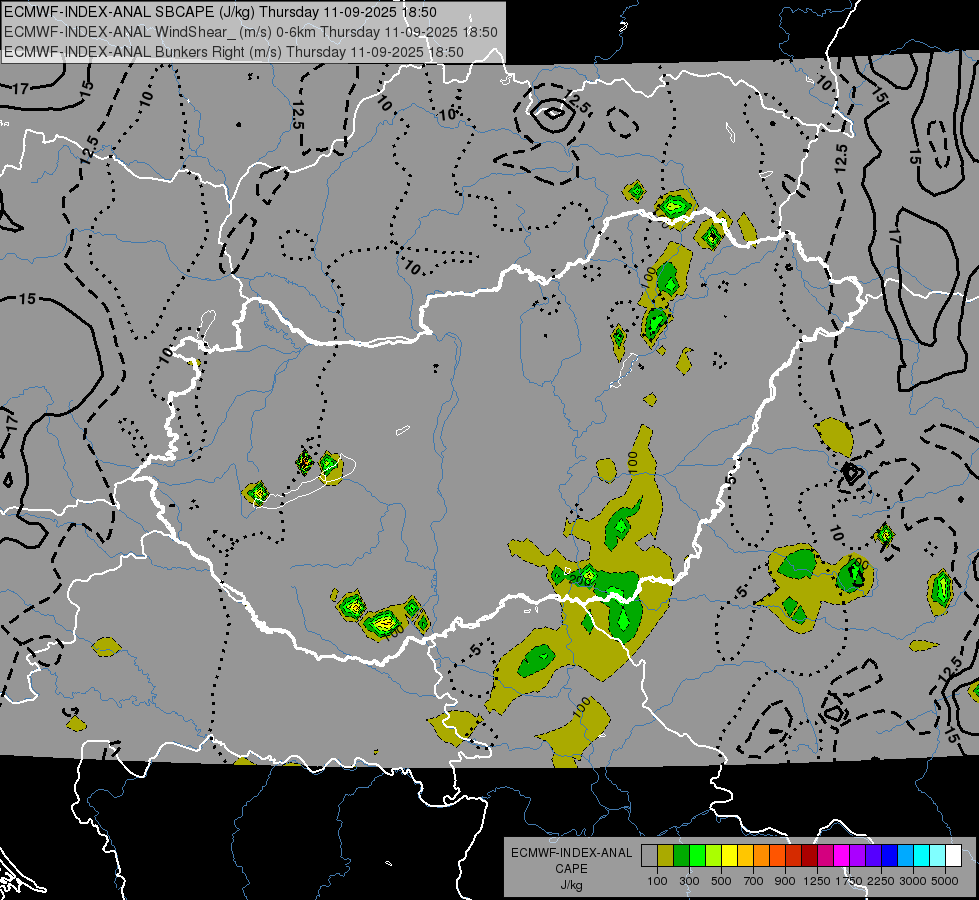This screenshot has height=900, width=979.
Task: Select the pure blue legend swatch
Action: click(889, 855)
